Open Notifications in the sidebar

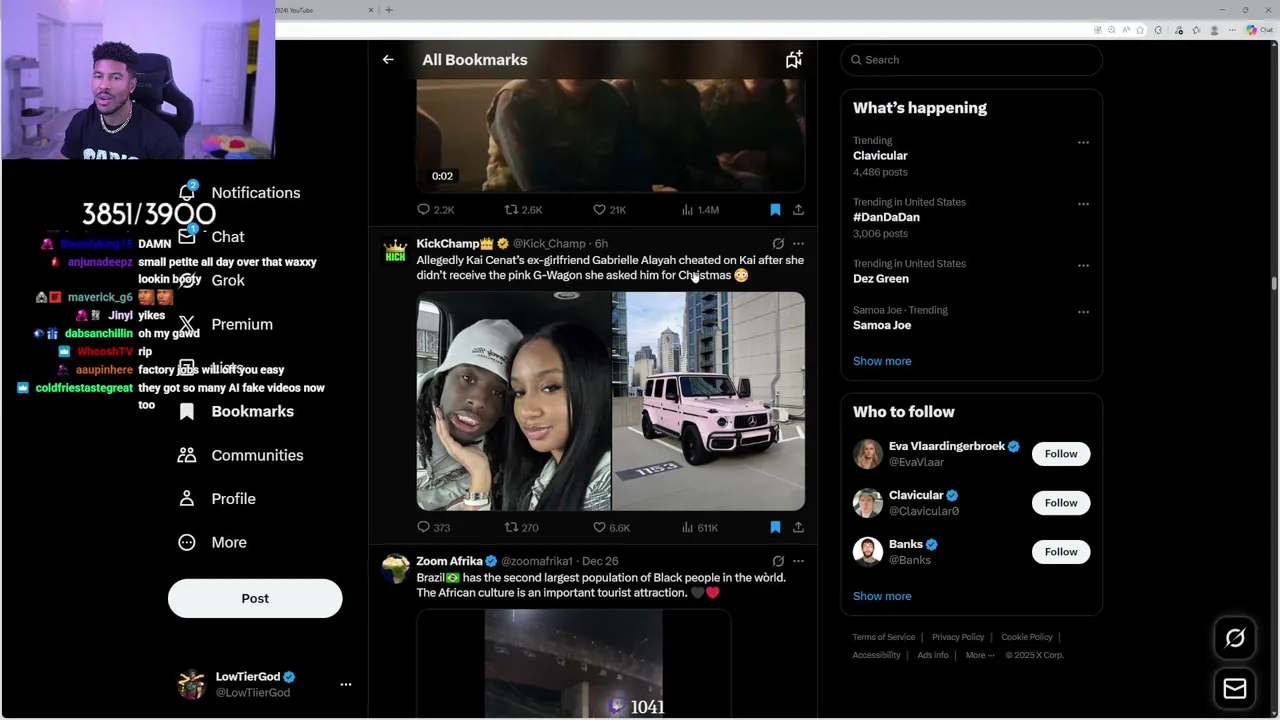pos(240,192)
